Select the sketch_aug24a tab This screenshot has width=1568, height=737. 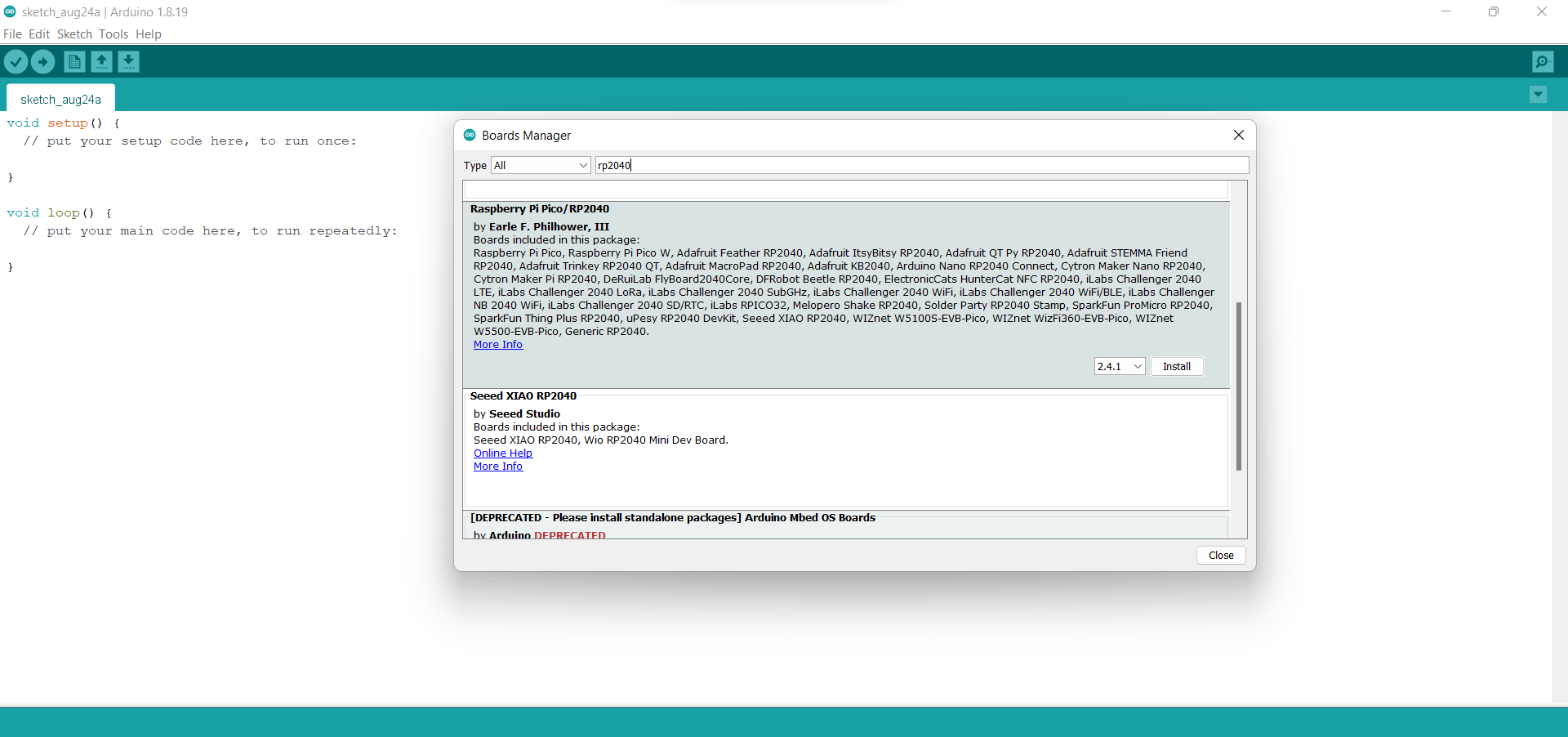pos(60,99)
